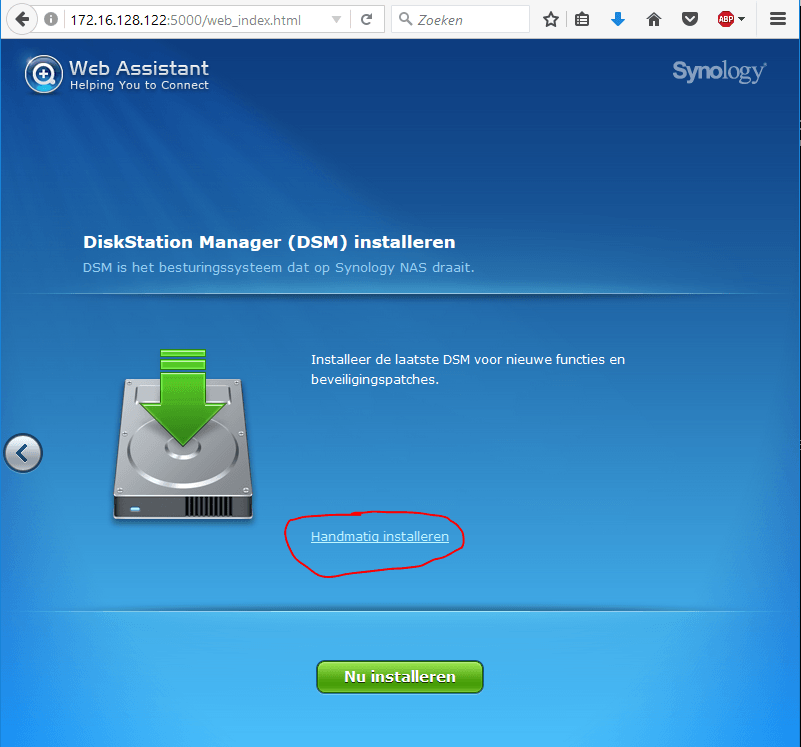
Task: Click the 'Helping You to Connect' tagline
Action: [139, 85]
